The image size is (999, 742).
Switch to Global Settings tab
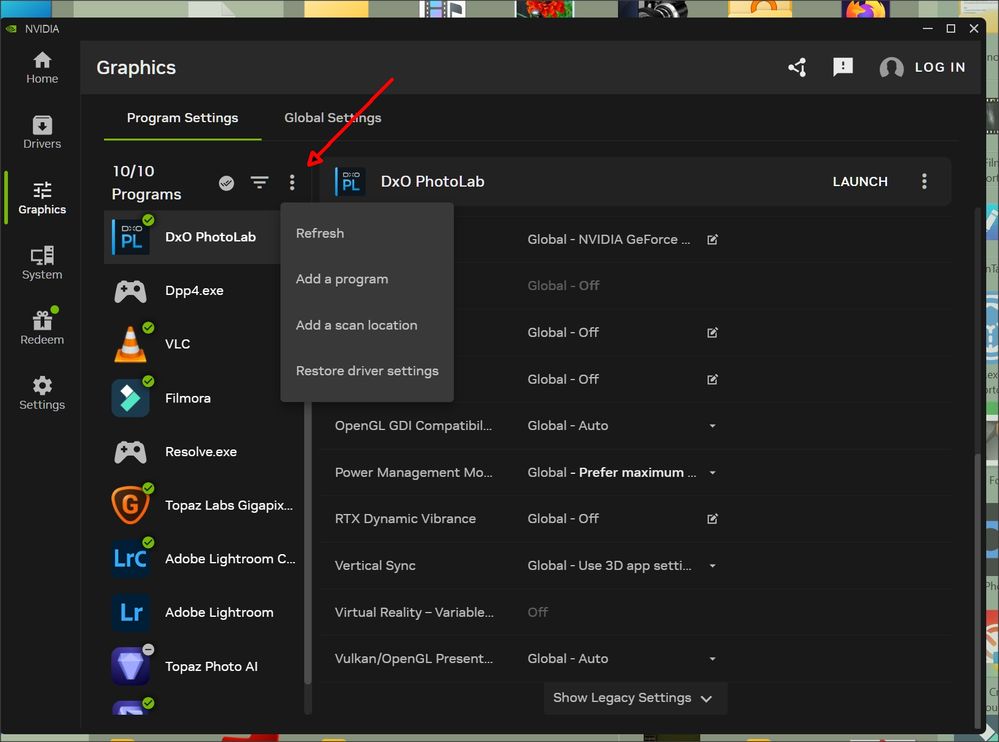(333, 118)
